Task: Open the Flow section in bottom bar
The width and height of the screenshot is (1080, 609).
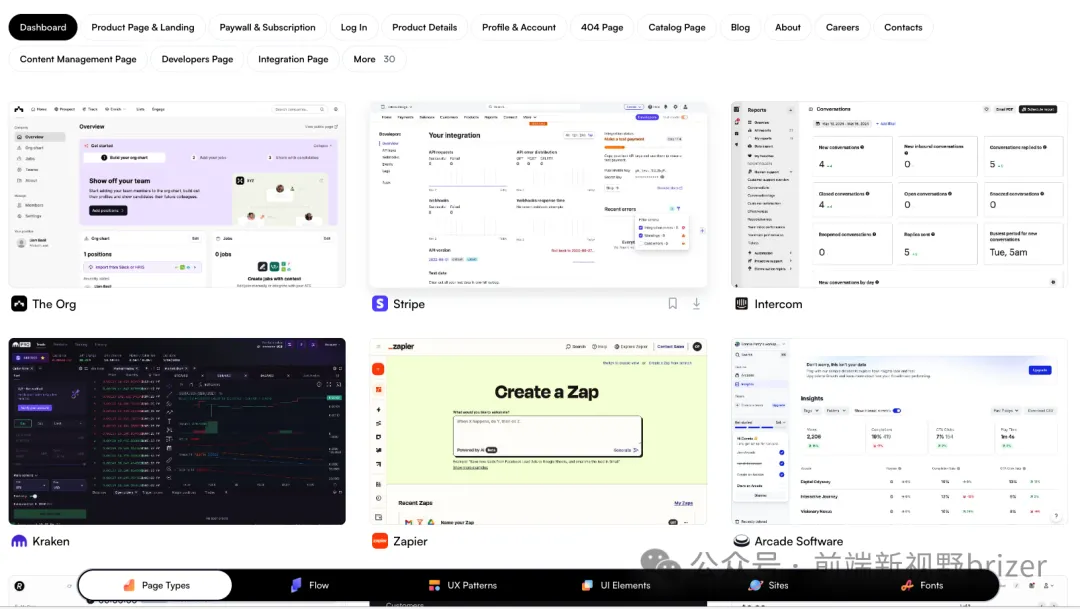Action: (x=309, y=585)
